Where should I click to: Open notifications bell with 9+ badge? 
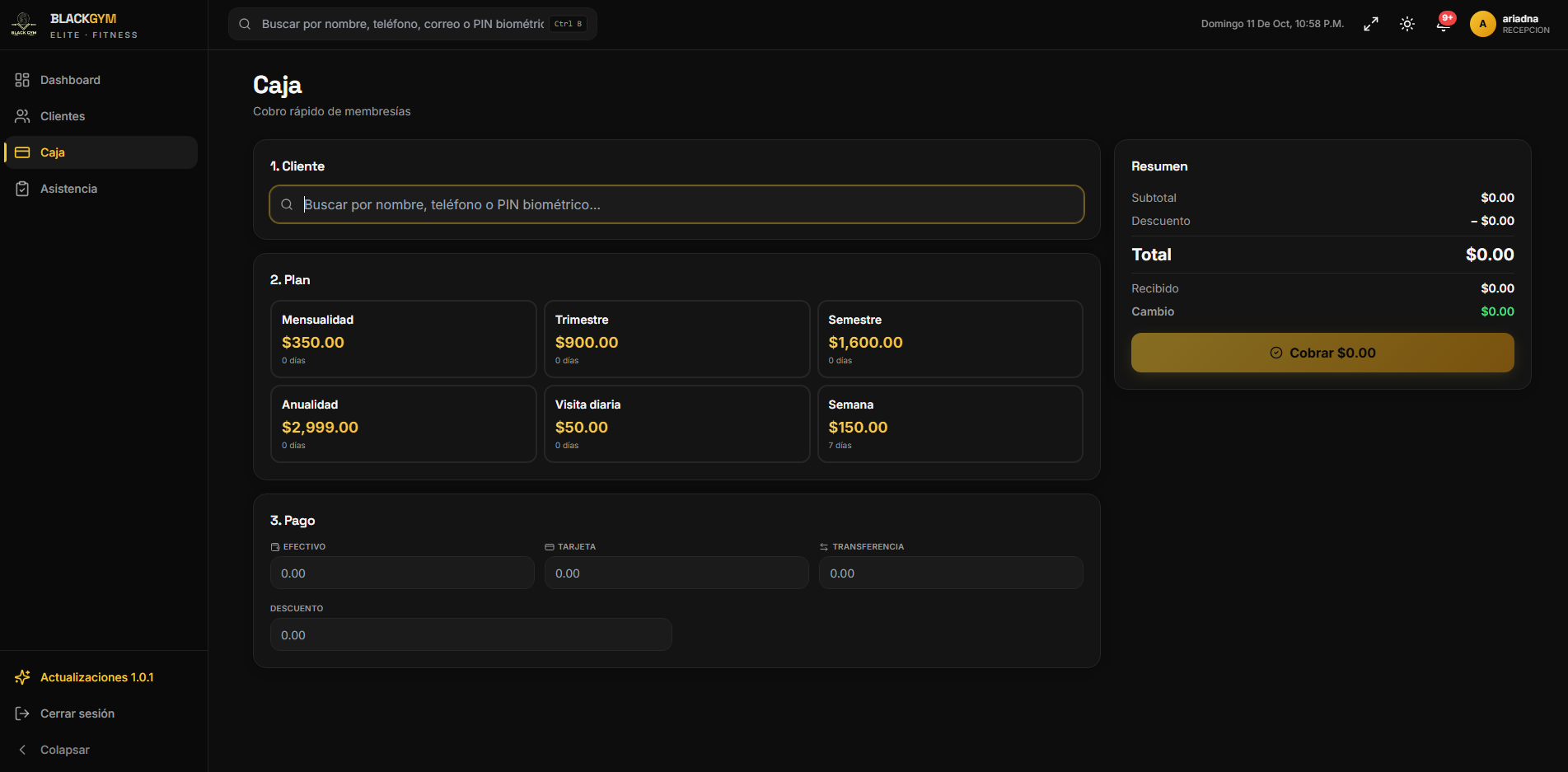click(1444, 23)
